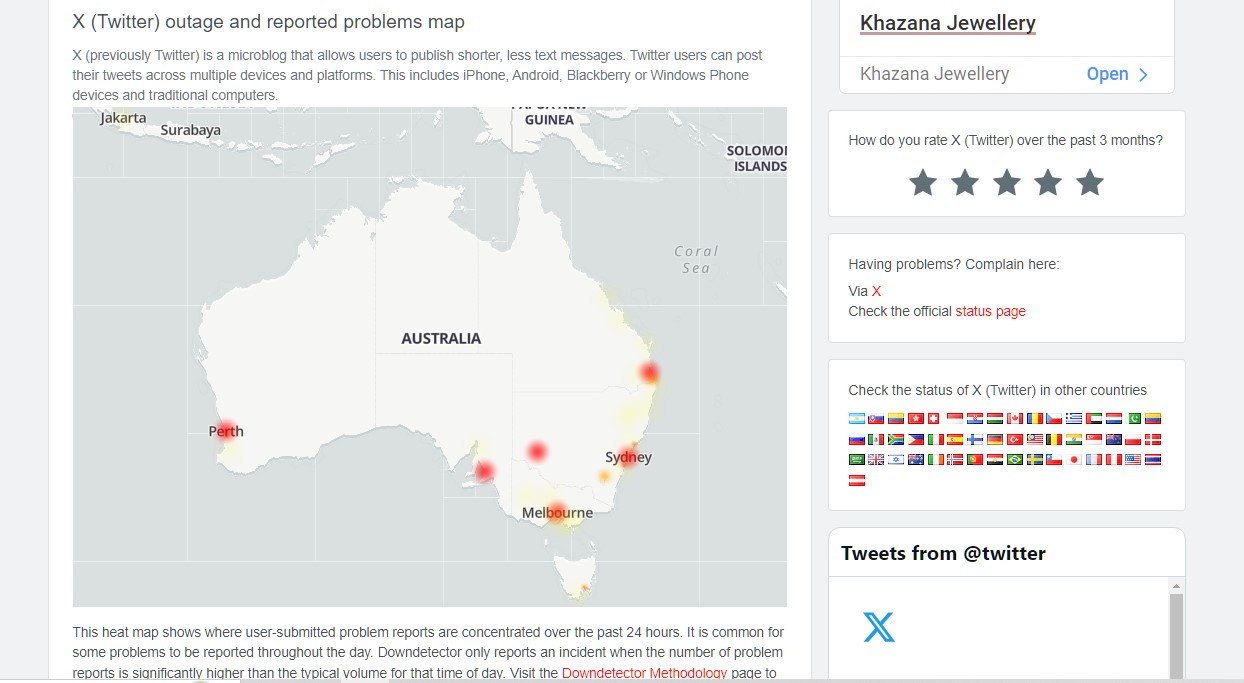Open the United Kingdom flag icon
Image resolution: width=1244 pixels, height=683 pixels.
point(876,460)
